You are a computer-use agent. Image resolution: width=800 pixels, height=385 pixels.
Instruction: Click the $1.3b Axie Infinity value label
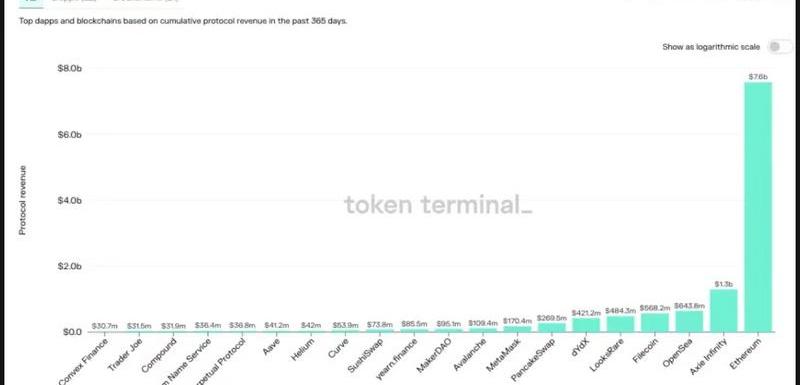(x=723, y=284)
